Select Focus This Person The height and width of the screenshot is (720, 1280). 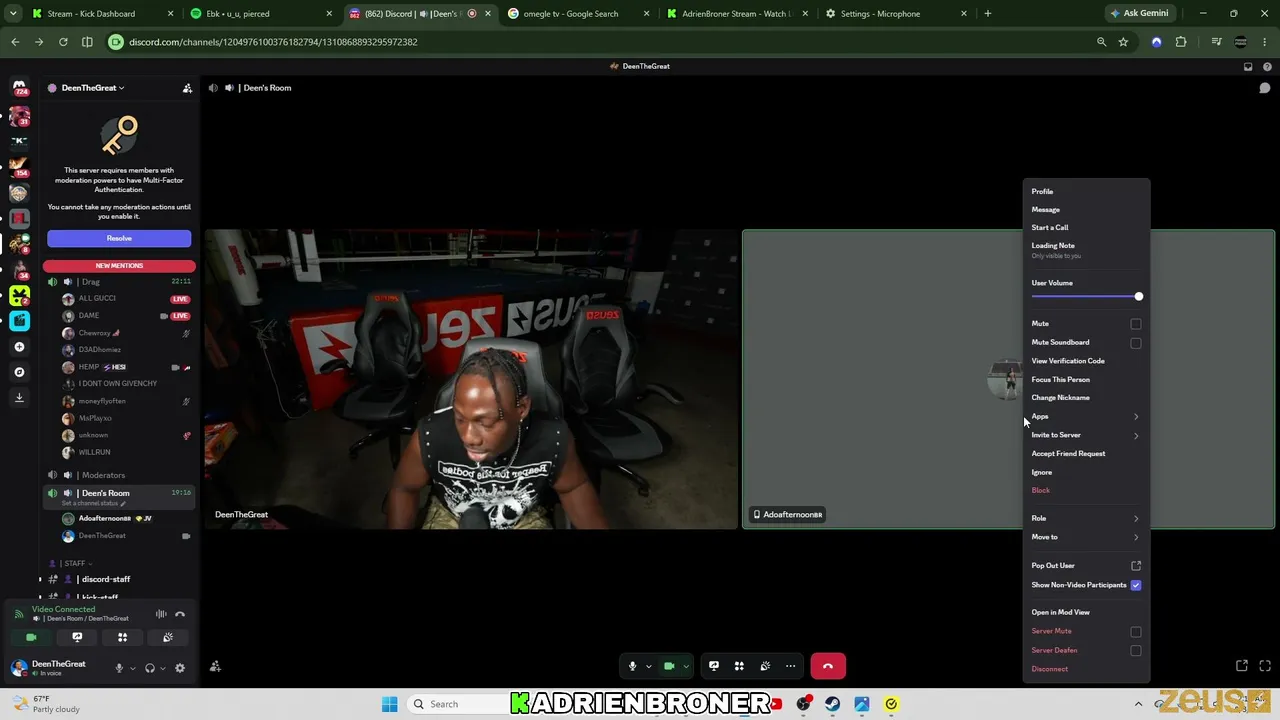pos(1086,380)
